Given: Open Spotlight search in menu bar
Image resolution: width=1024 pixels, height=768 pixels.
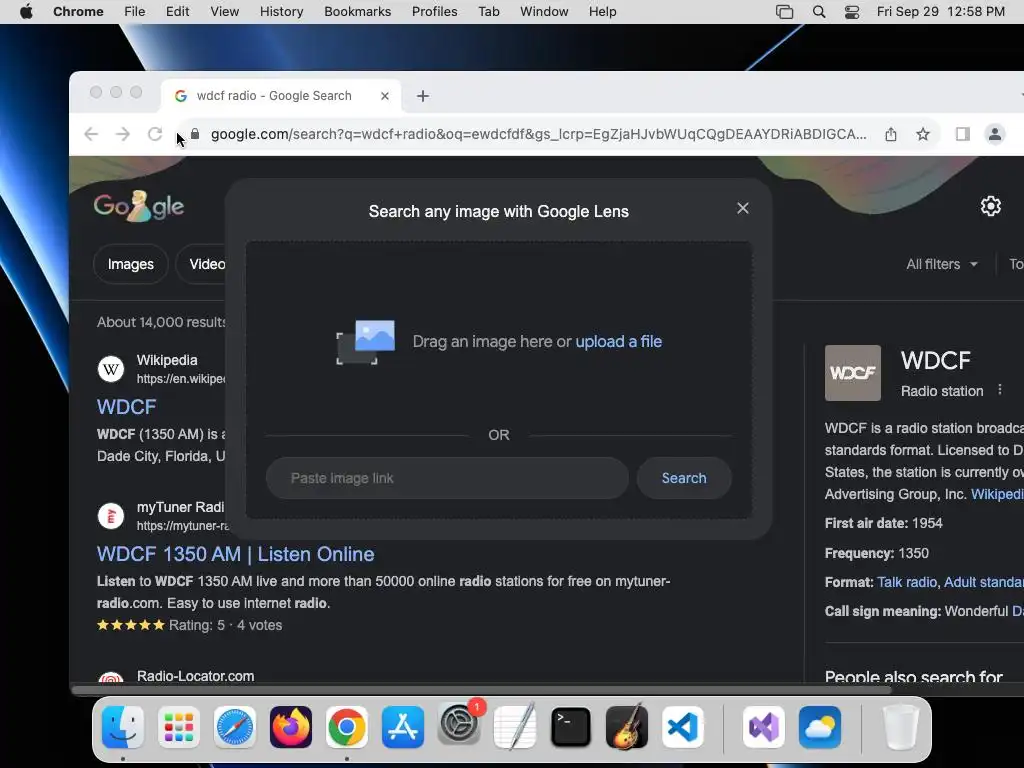Looking at the screenshot, I should tap(819, 12).
